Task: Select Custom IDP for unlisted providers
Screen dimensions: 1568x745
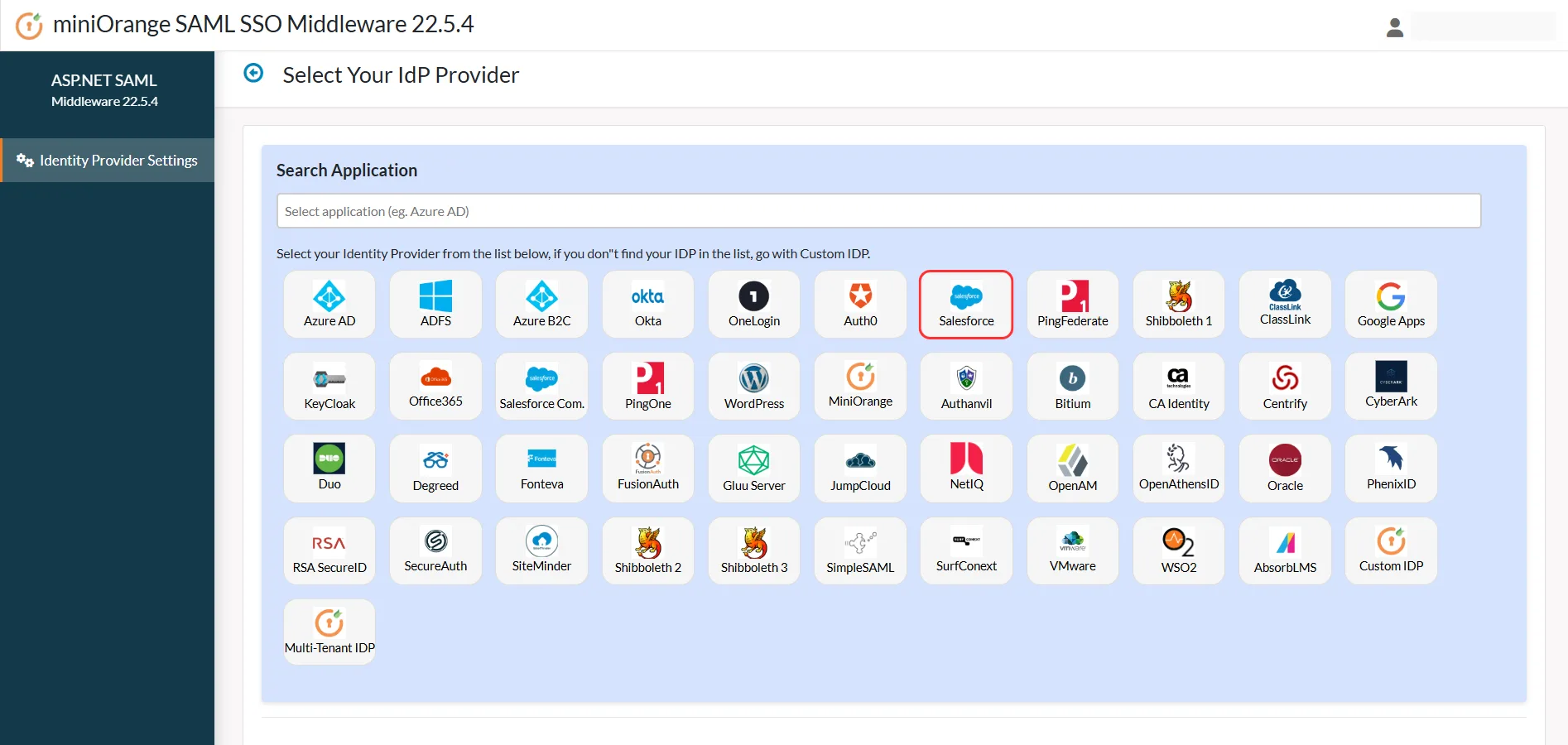Action: click(x=1390, y=550)
